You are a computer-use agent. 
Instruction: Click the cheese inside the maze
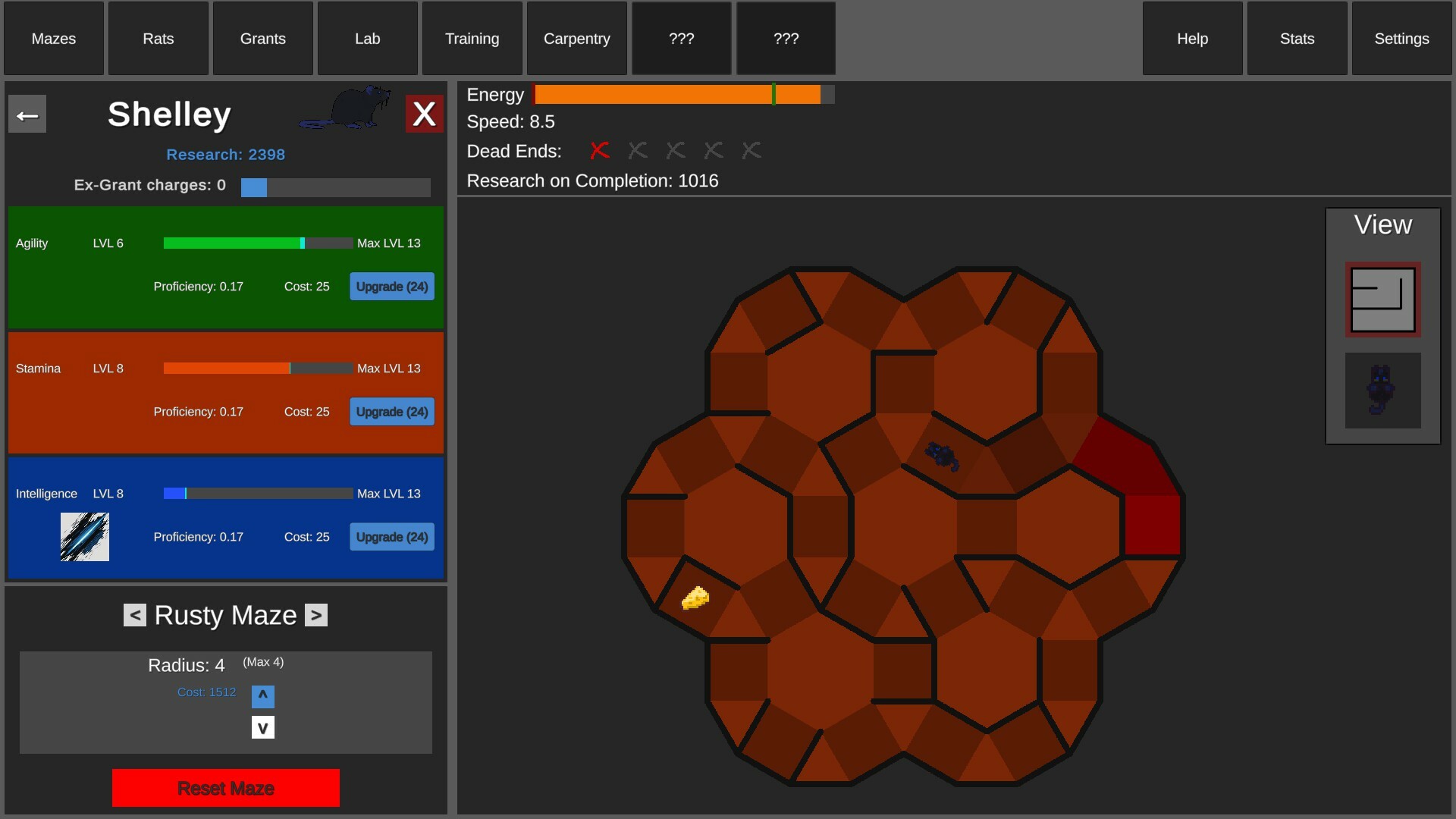pos(695,599)
